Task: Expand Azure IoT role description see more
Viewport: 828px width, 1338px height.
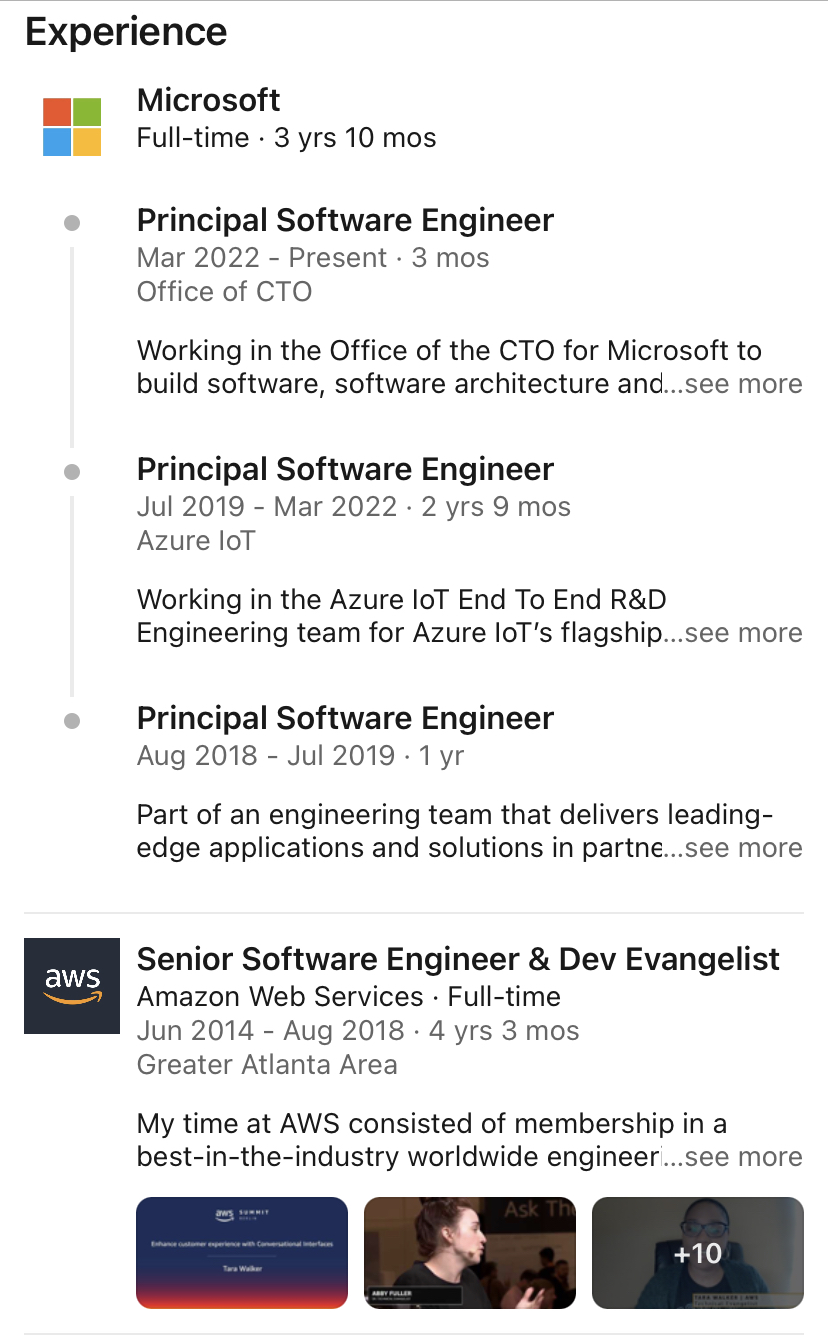Action: point(742,633)
